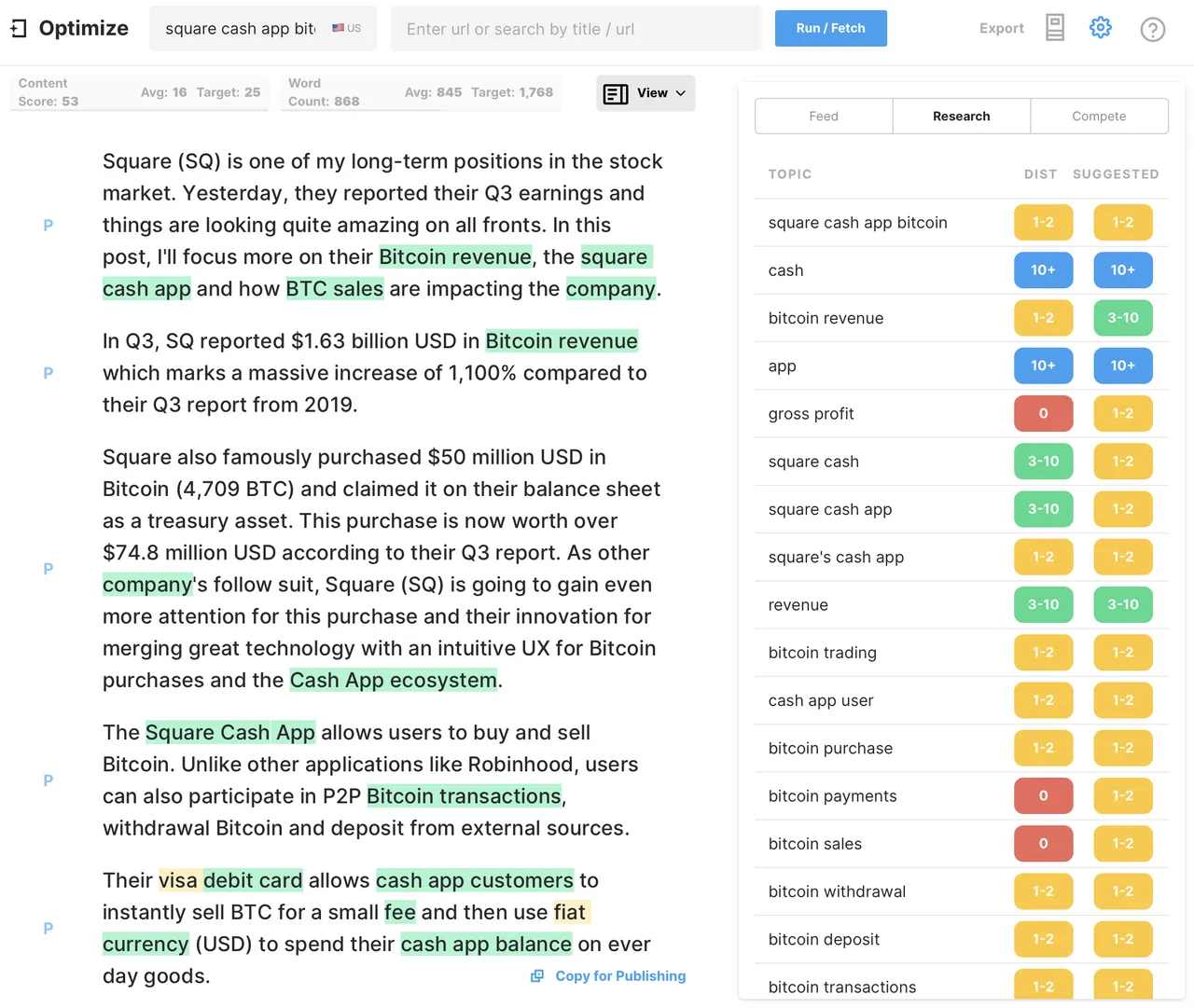Image resolution: width=1194 pixels, height=1008 pixels.
Task: Select the 'square cash app bitcoin' topic row
Action: click(962, 222)
